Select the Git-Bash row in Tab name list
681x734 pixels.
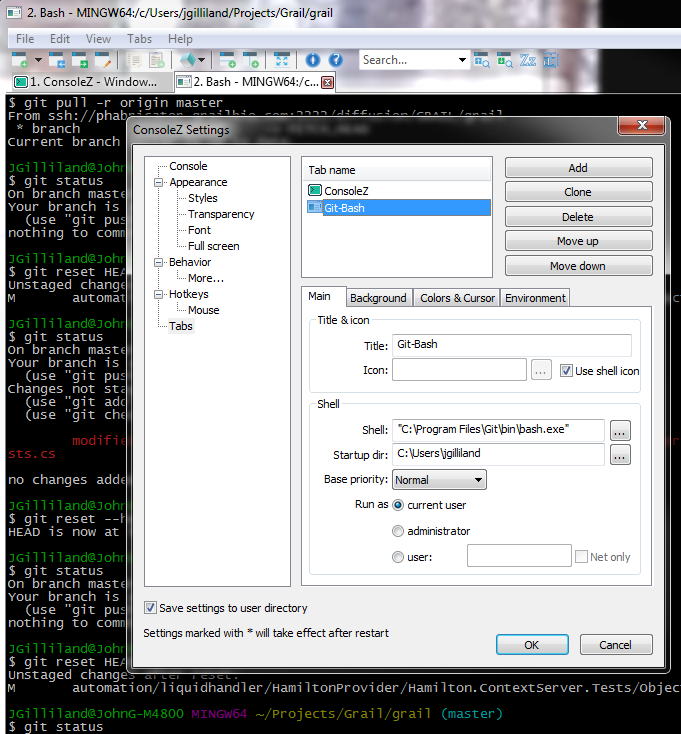[398, 208]
